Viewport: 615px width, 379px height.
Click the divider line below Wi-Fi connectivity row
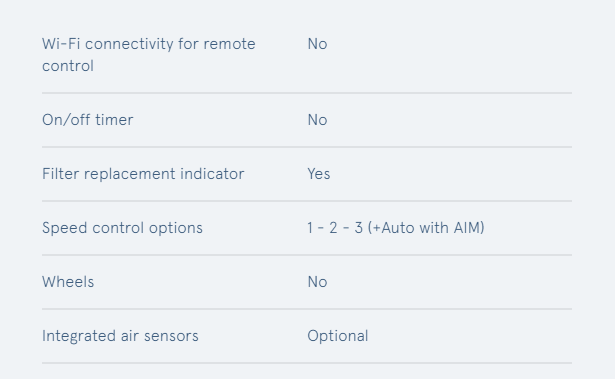coord(307,93)
